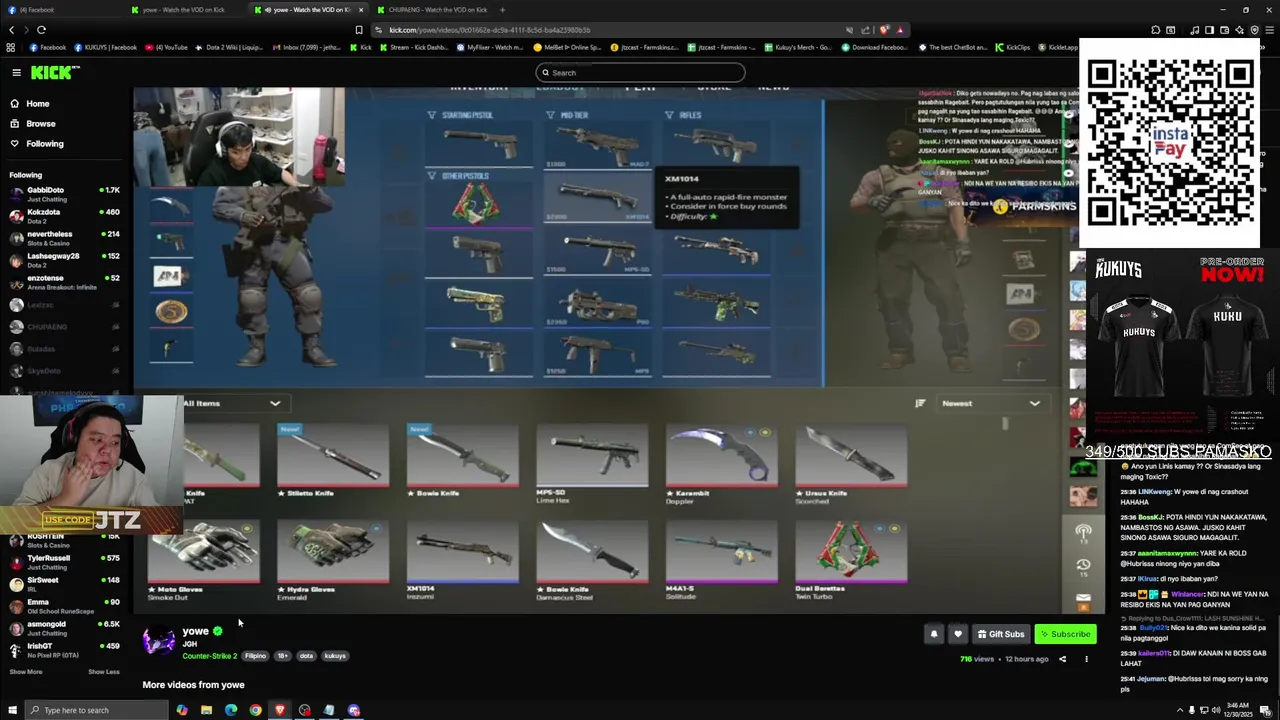Open File Explorer from the taskbar

206,710
